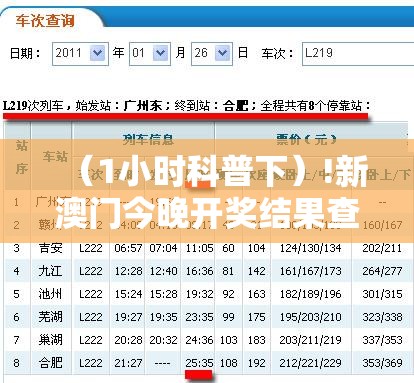Select the 巢湖 station cell

[x=50, y=340]
